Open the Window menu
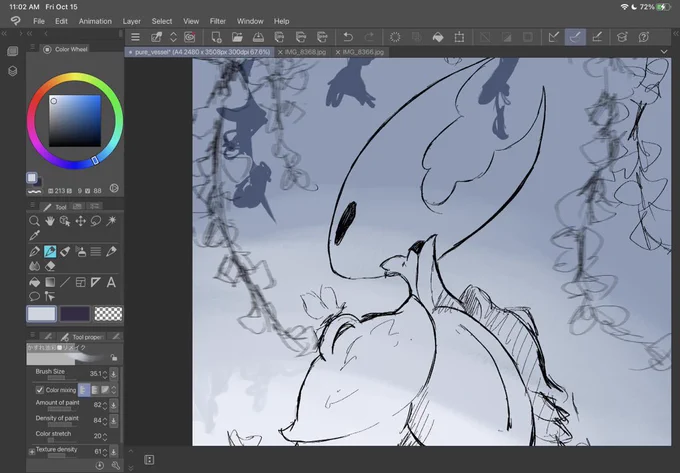This screenshot has width=680, height=473. pyautogui.click(x=250, y=21)
